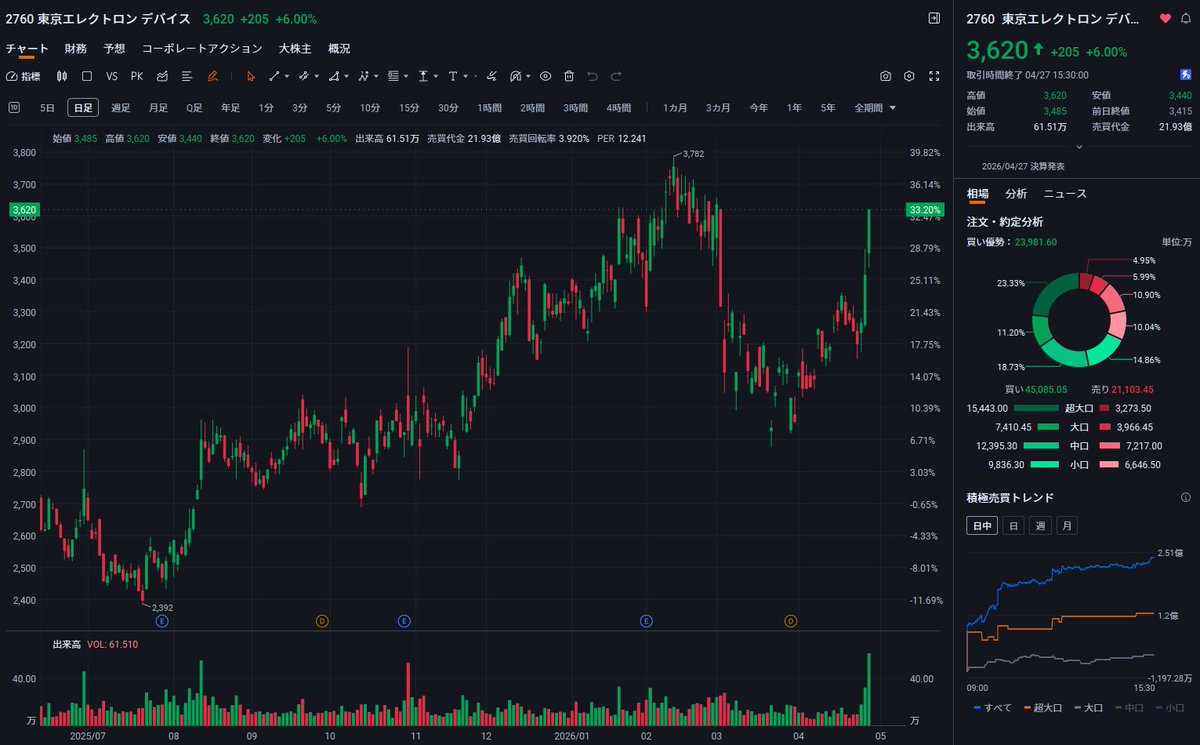Click the undo arrow

pyautogui.click(x=592, y=76)
